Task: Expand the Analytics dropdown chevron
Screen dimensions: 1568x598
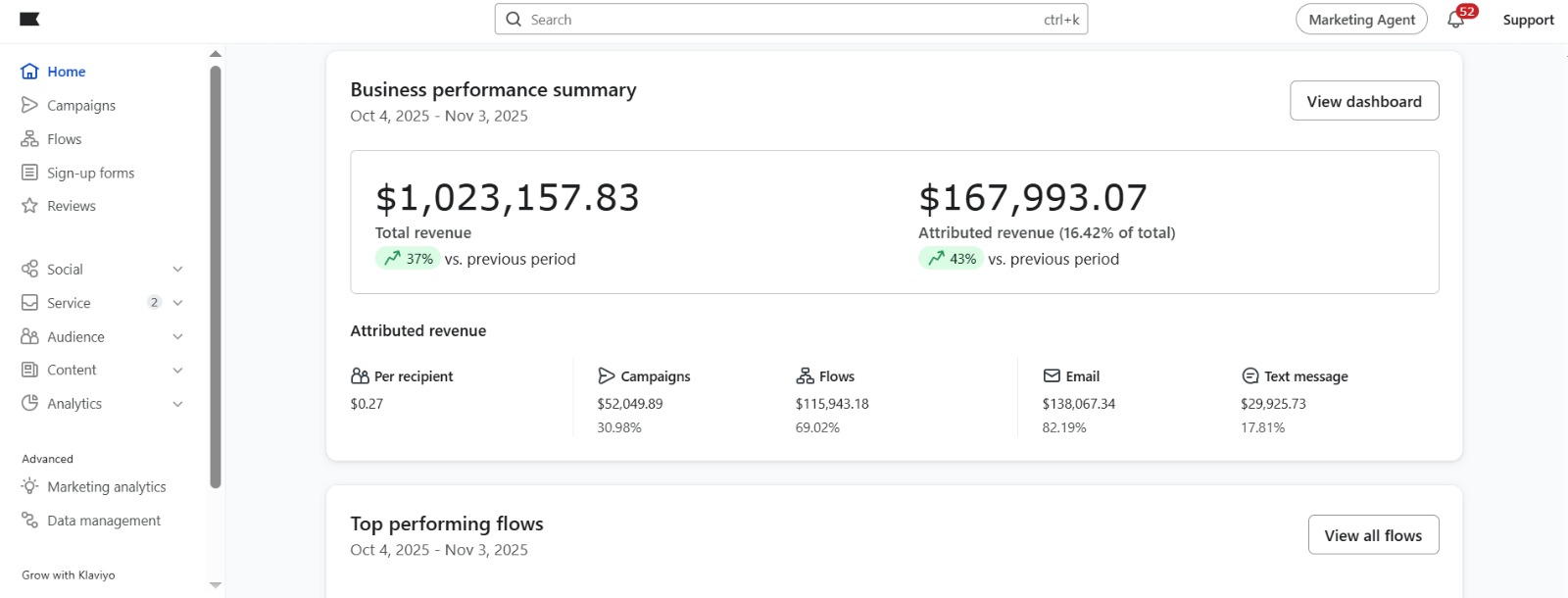Action: [177, 404]
